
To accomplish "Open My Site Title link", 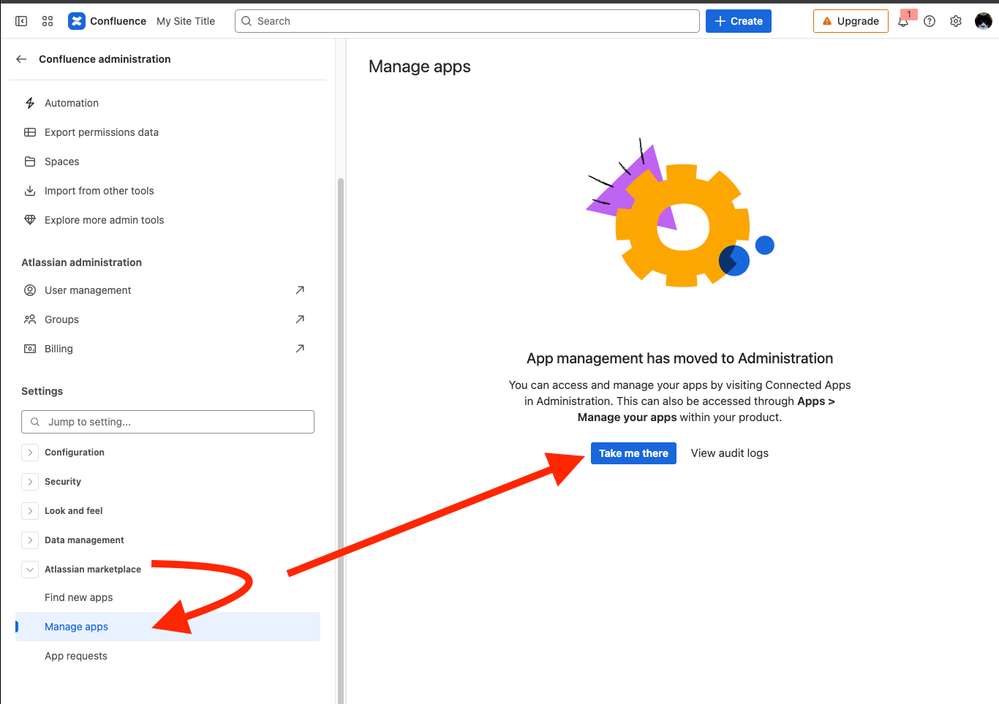I will tap(185, 21).
